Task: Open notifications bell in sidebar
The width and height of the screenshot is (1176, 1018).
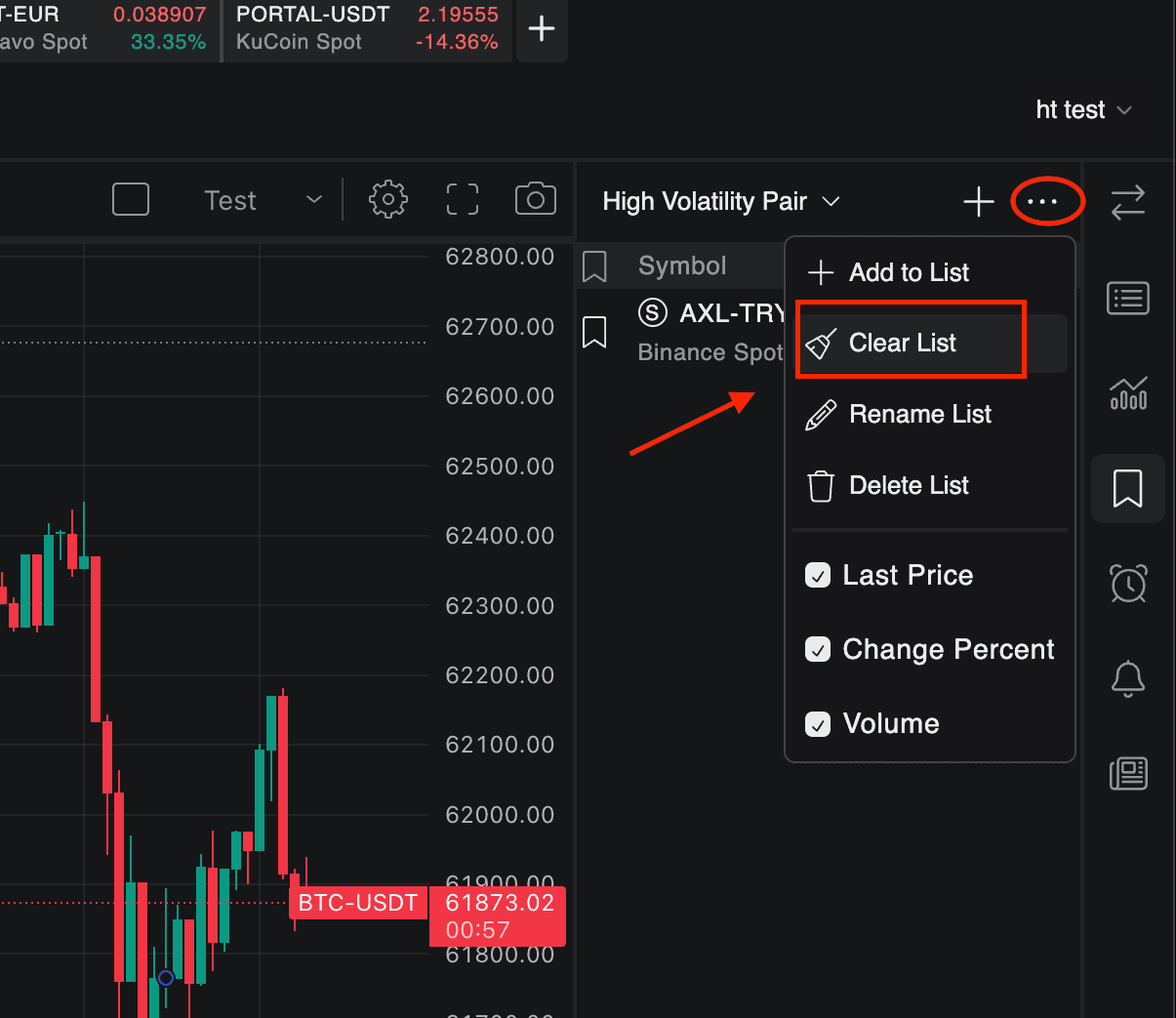Action: (1128, 678)
